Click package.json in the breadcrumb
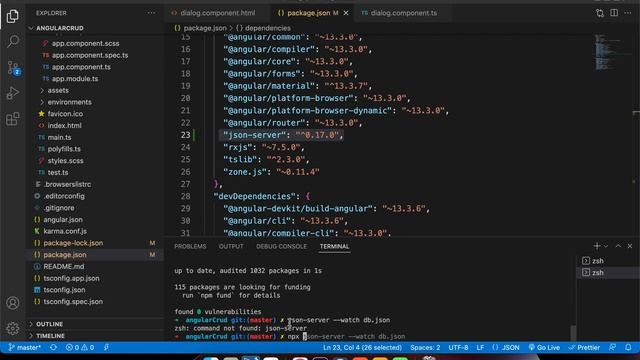Screen dimensions: 640x360 204,28
